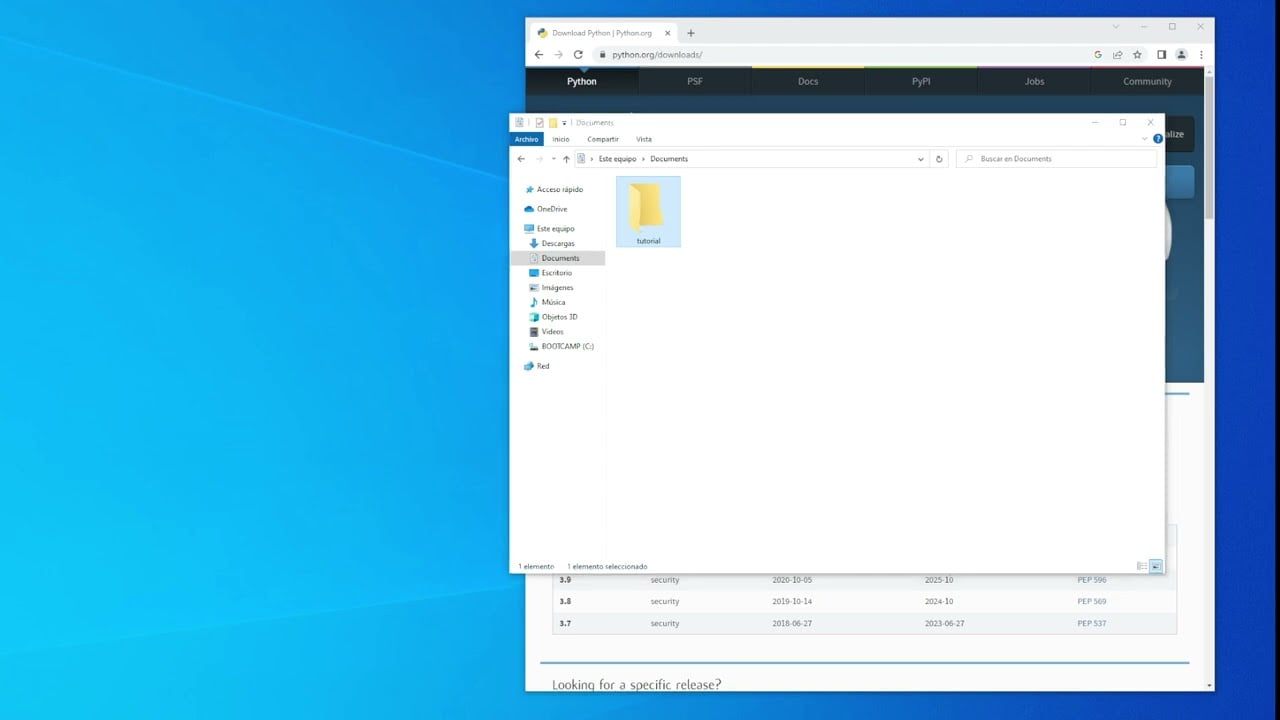
Task: Open the PEP 537 release schedule link
Action: pyautogui.click(x=1091, y=623)
